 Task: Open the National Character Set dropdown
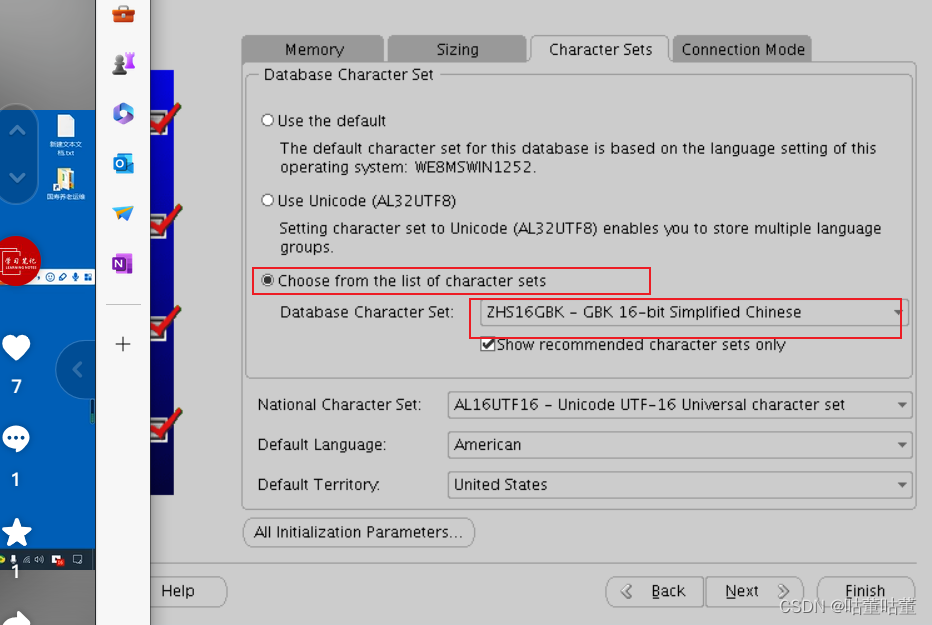pyautogui.click(x=902, y=405)
